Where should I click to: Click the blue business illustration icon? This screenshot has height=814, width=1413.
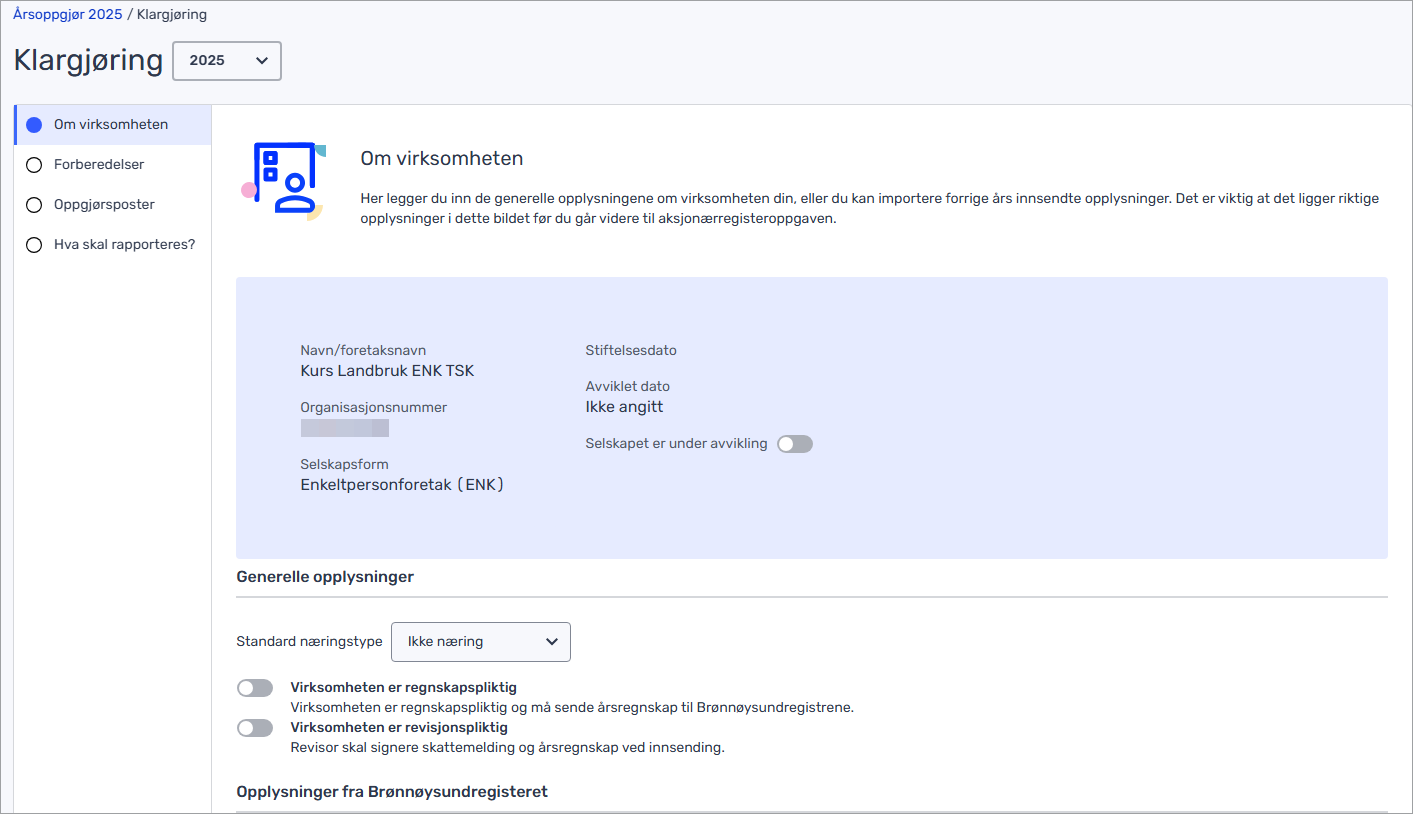285,179
